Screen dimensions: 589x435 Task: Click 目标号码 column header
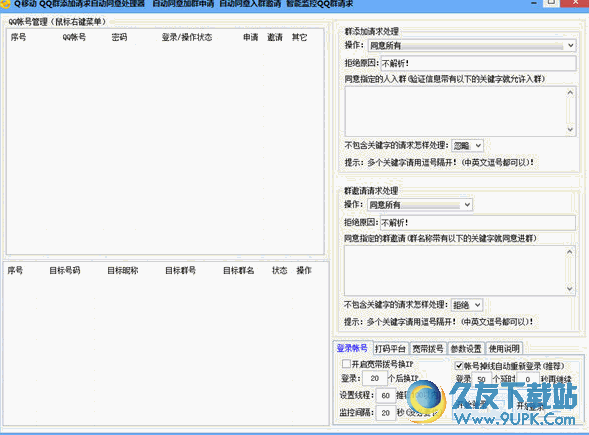point(65,270)
